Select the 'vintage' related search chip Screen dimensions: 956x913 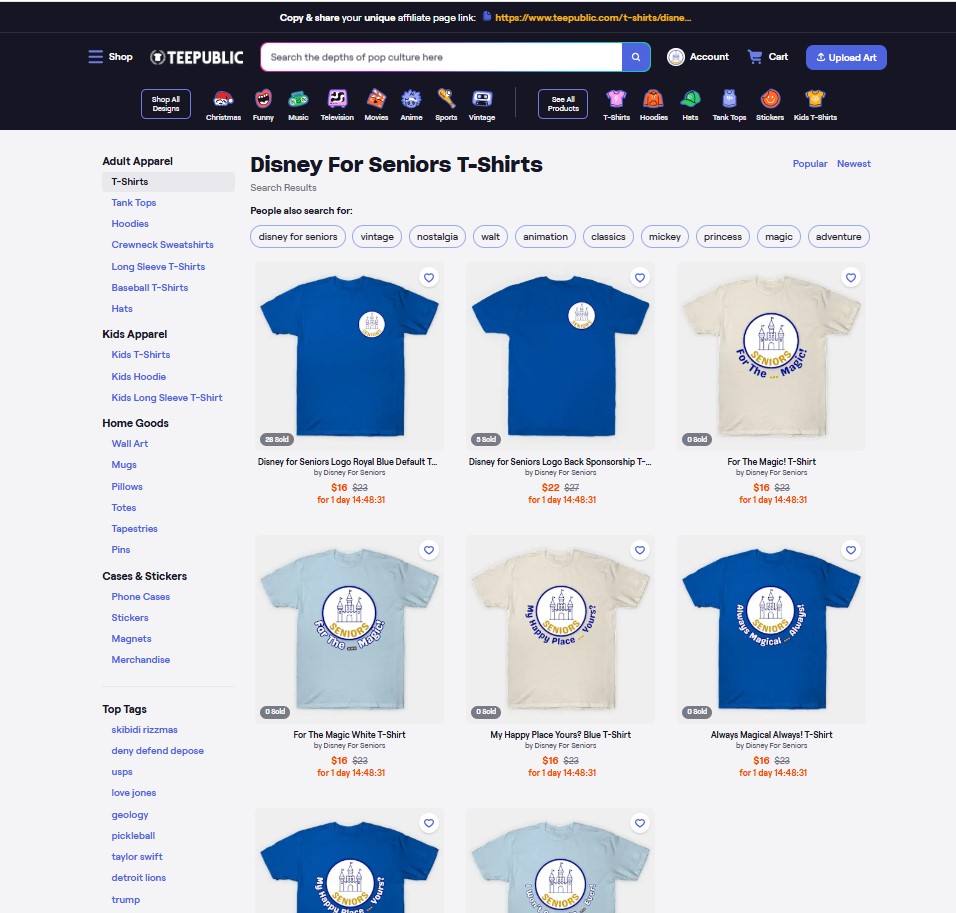pyautogui.click(x=377, y=237)
